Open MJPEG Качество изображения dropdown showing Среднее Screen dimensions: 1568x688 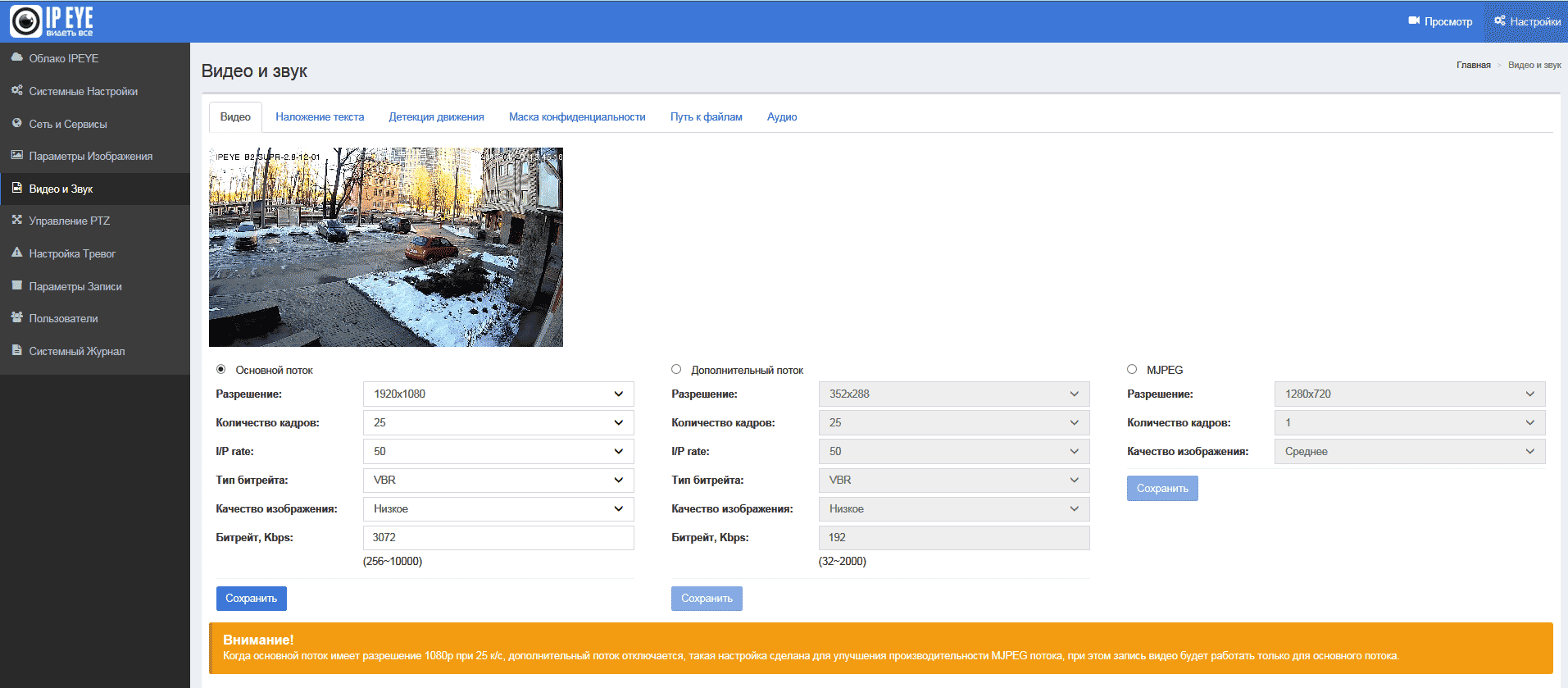(x=1410, y=452)
